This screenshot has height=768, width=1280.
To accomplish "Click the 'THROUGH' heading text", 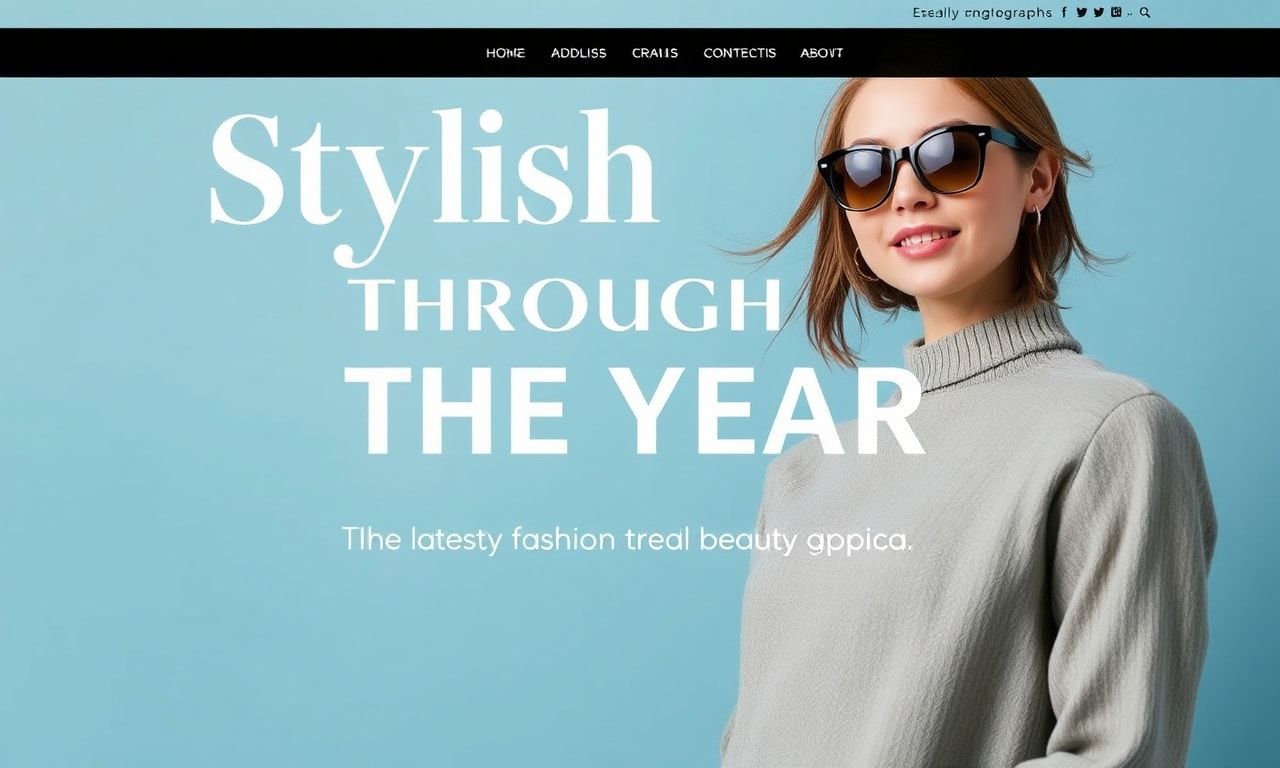I will point(569,305).
